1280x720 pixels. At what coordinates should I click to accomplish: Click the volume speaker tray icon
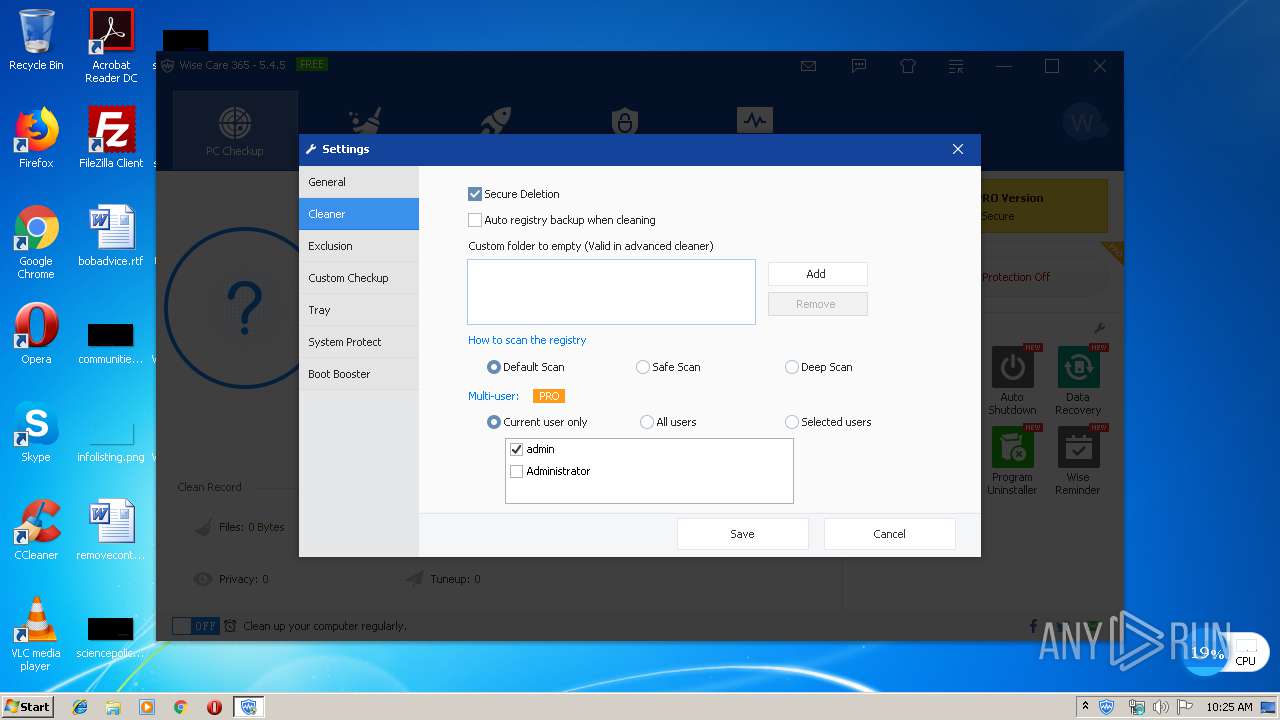(x=1159, y=707)
